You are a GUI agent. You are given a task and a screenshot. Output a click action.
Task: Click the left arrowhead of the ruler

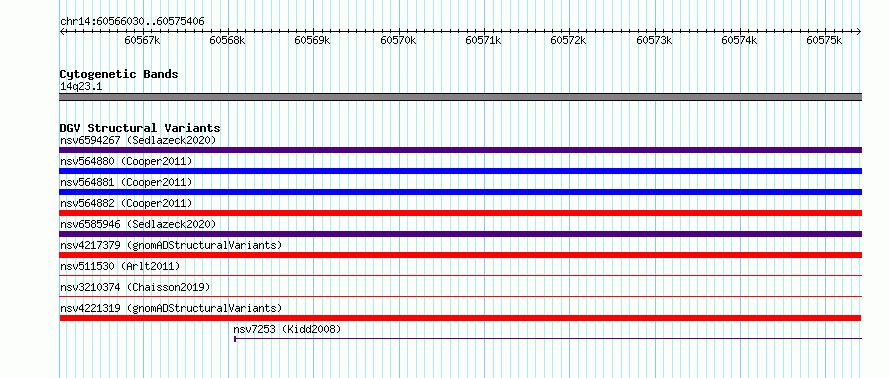coord(62,31)
